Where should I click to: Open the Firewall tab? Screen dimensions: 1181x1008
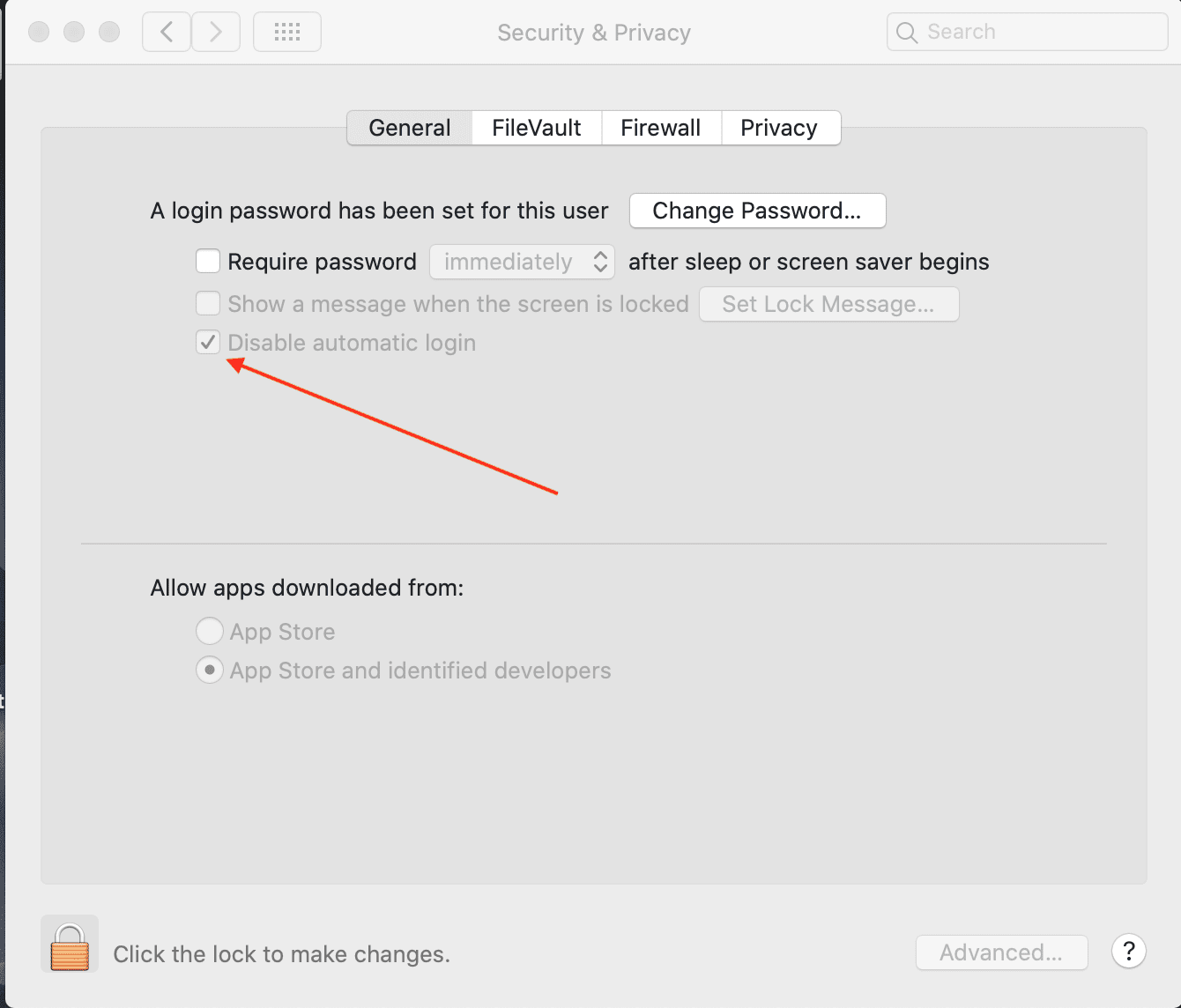click(x=660, y=128)
